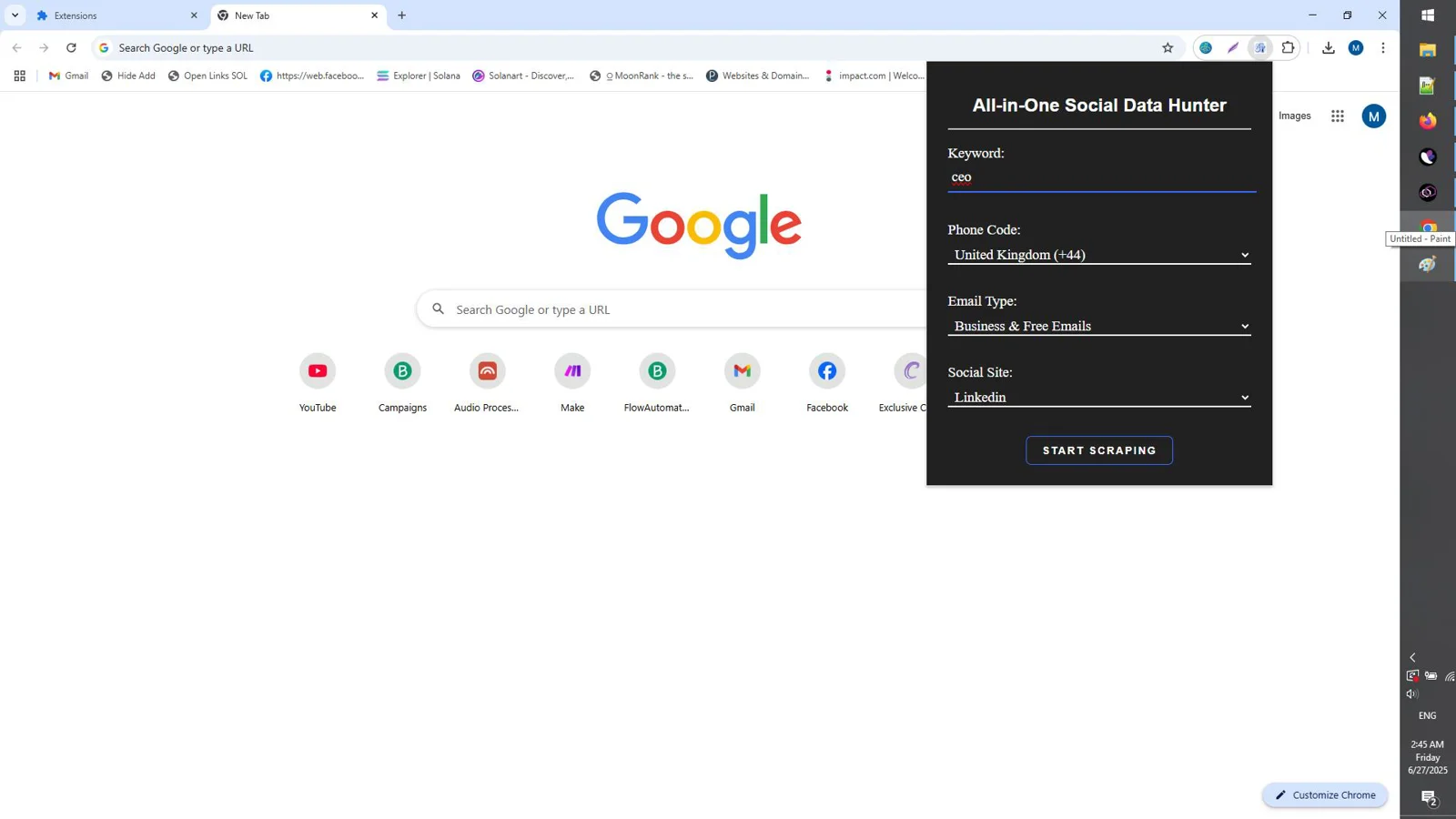
Task: Bookmark this tab with the star icon
Action: point(1168,47)
